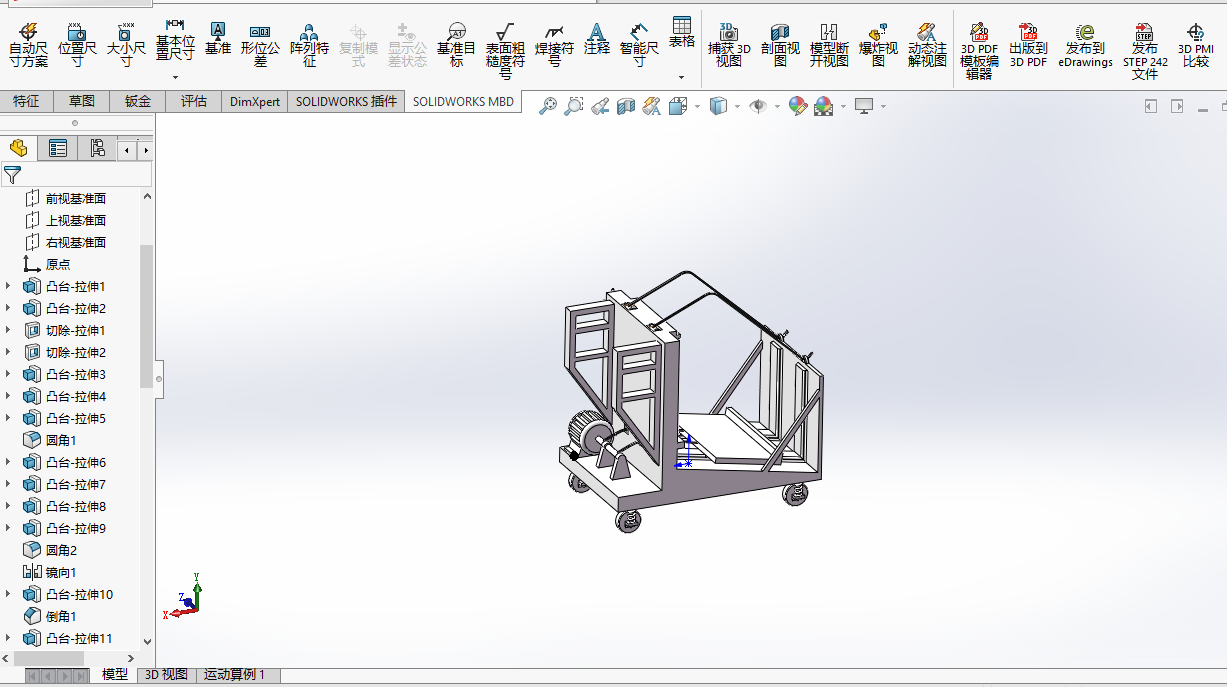Select the Pattern Feature tool (阵列特征)

click(x=309, y=45)
